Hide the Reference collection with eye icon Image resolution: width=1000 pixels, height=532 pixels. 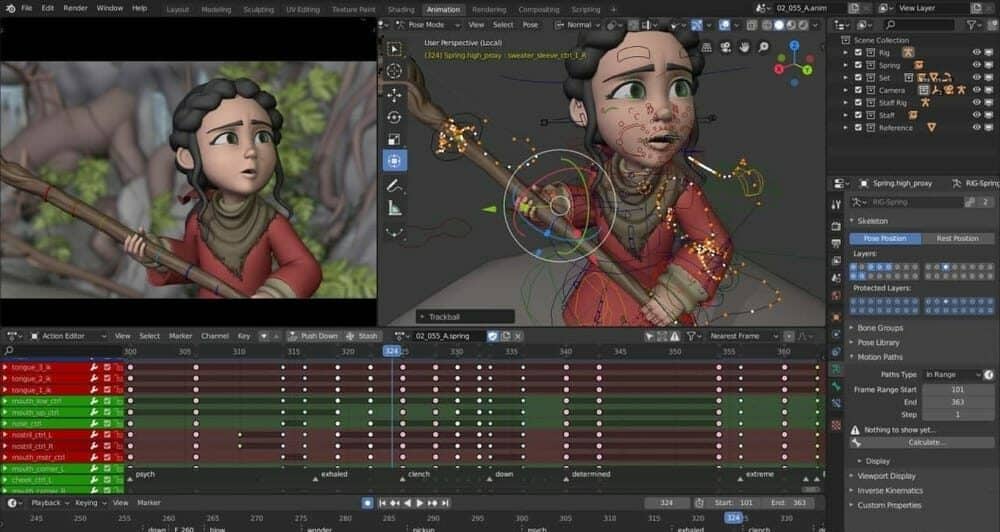tap(976, 128)
